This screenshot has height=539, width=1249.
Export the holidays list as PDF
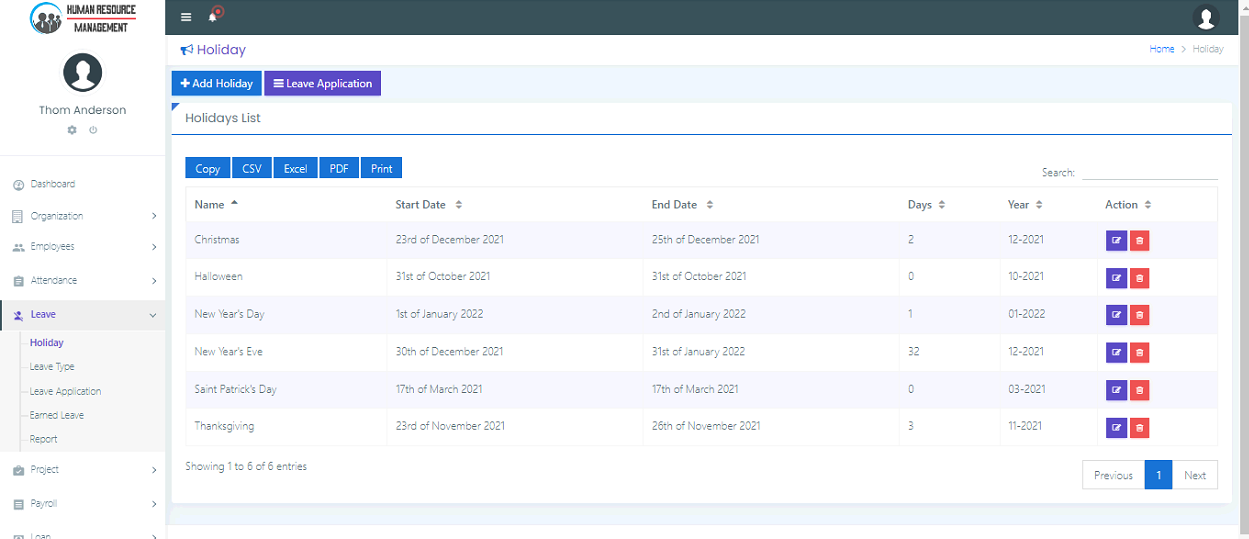click(x=339, y=168)
